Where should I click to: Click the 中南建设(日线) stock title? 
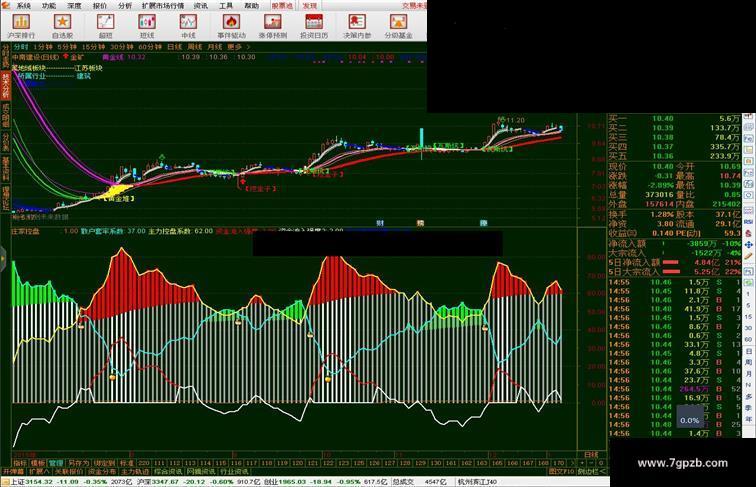pos(35,57)
